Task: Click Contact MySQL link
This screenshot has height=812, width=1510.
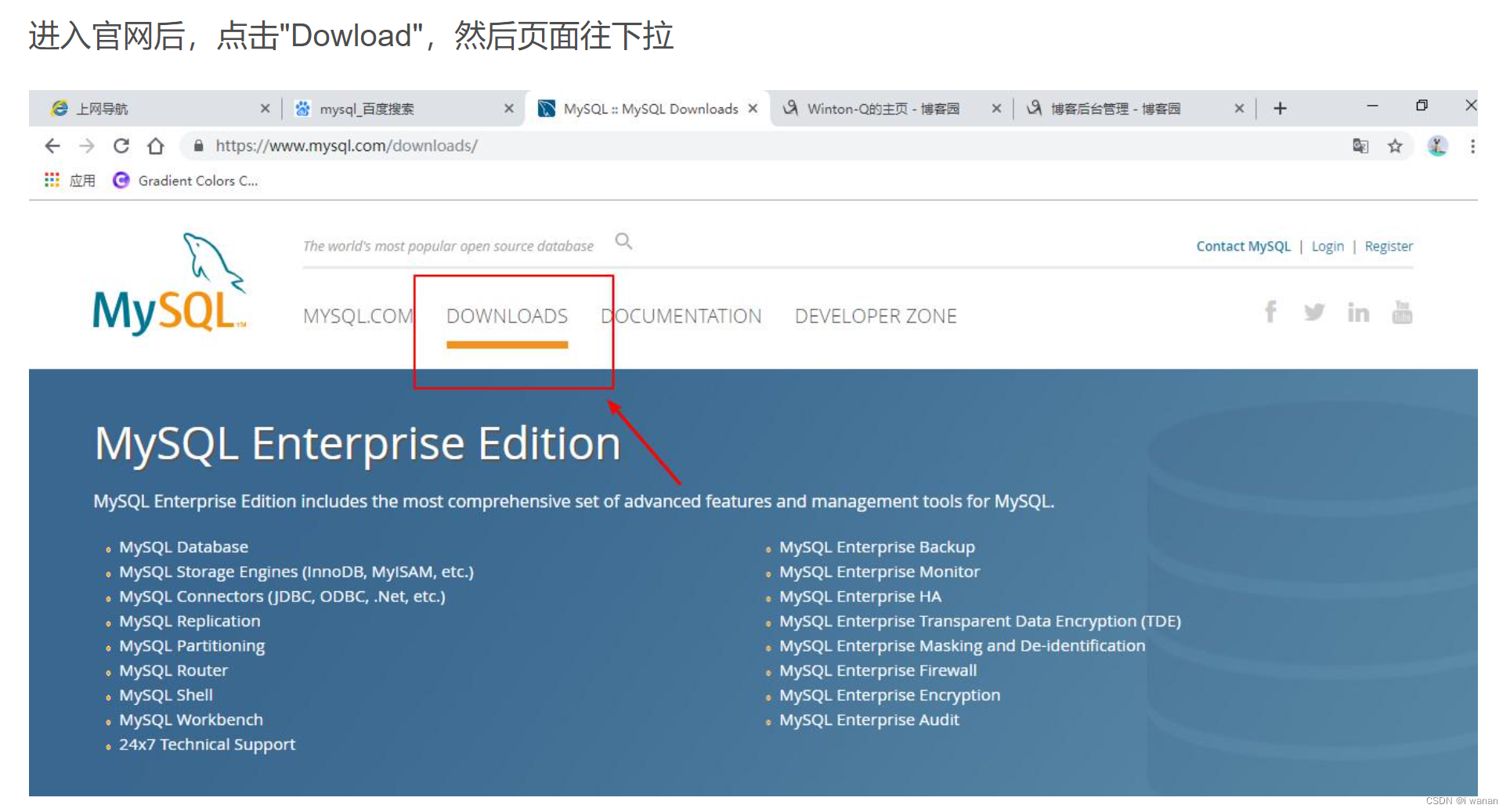Action: [1243, 246]
